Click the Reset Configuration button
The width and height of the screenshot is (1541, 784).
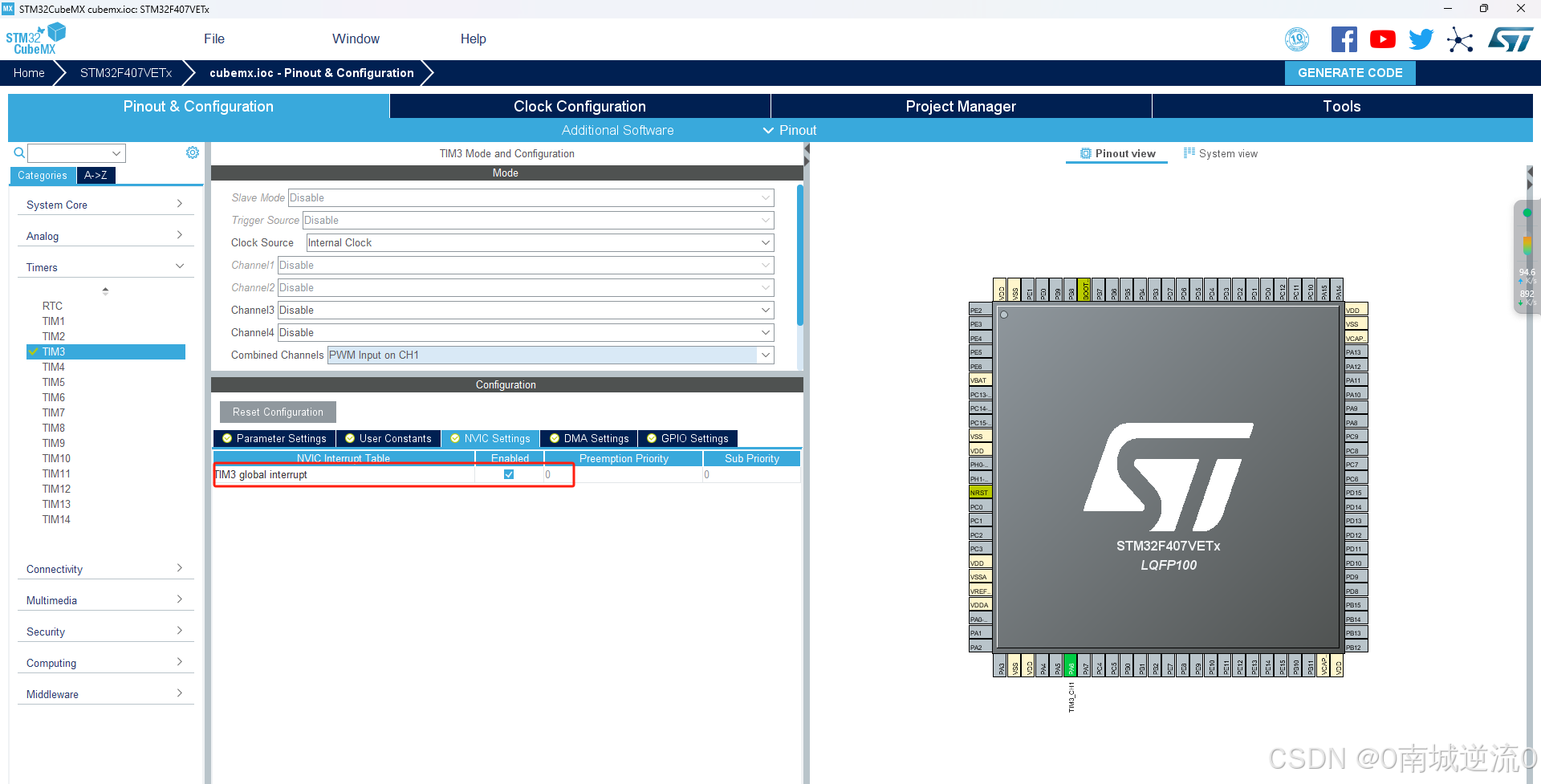278,412
